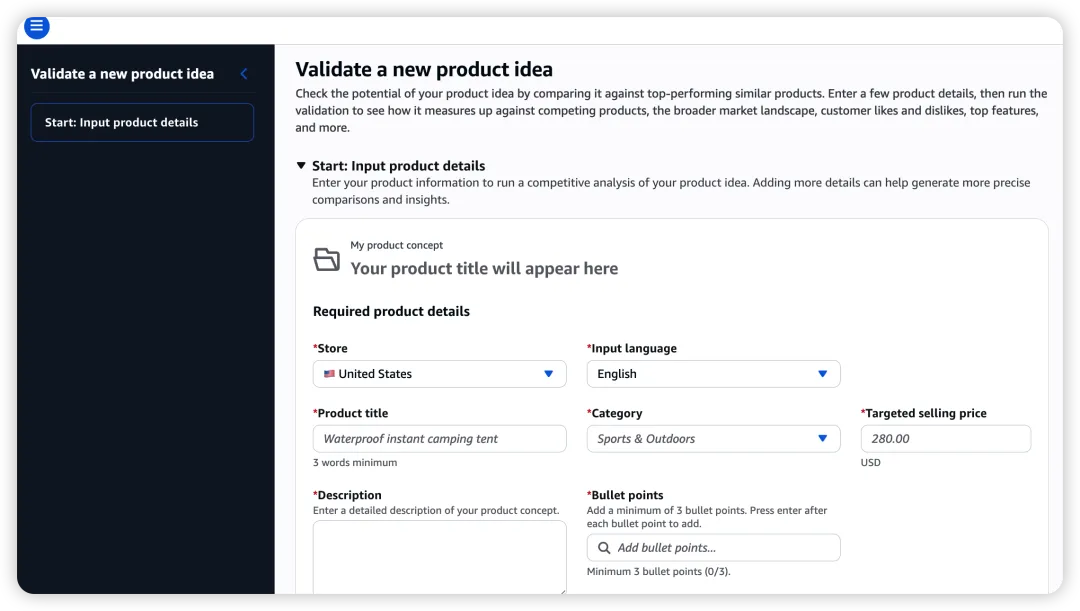Select Start: Input product details sidebar step

point(142,123)
